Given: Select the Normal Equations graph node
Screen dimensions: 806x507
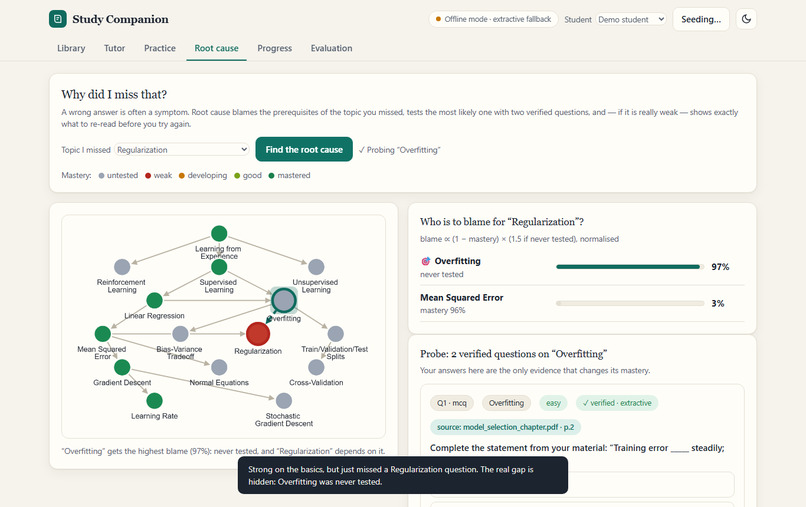Looking at the screenshot, I should 219,367.
